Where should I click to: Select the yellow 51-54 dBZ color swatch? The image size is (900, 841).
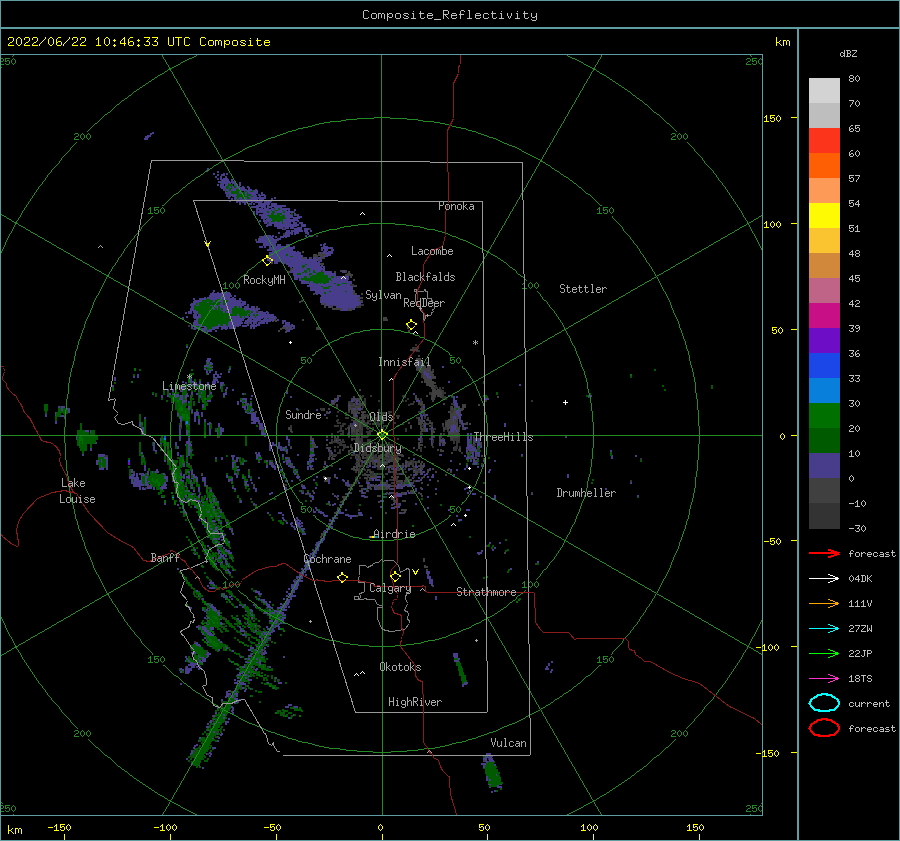point(824,216)
